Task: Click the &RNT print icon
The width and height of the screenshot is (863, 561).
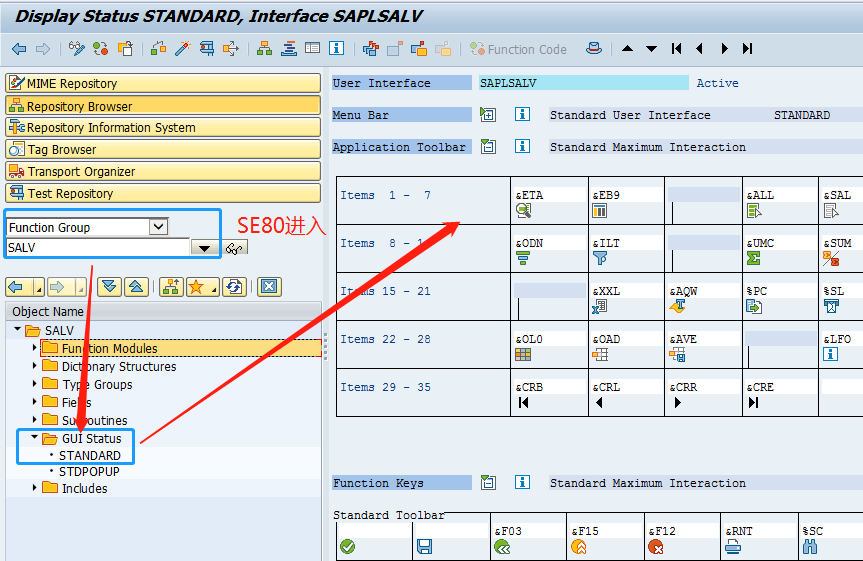Action: pyautogui.click(x=733, y=547)
